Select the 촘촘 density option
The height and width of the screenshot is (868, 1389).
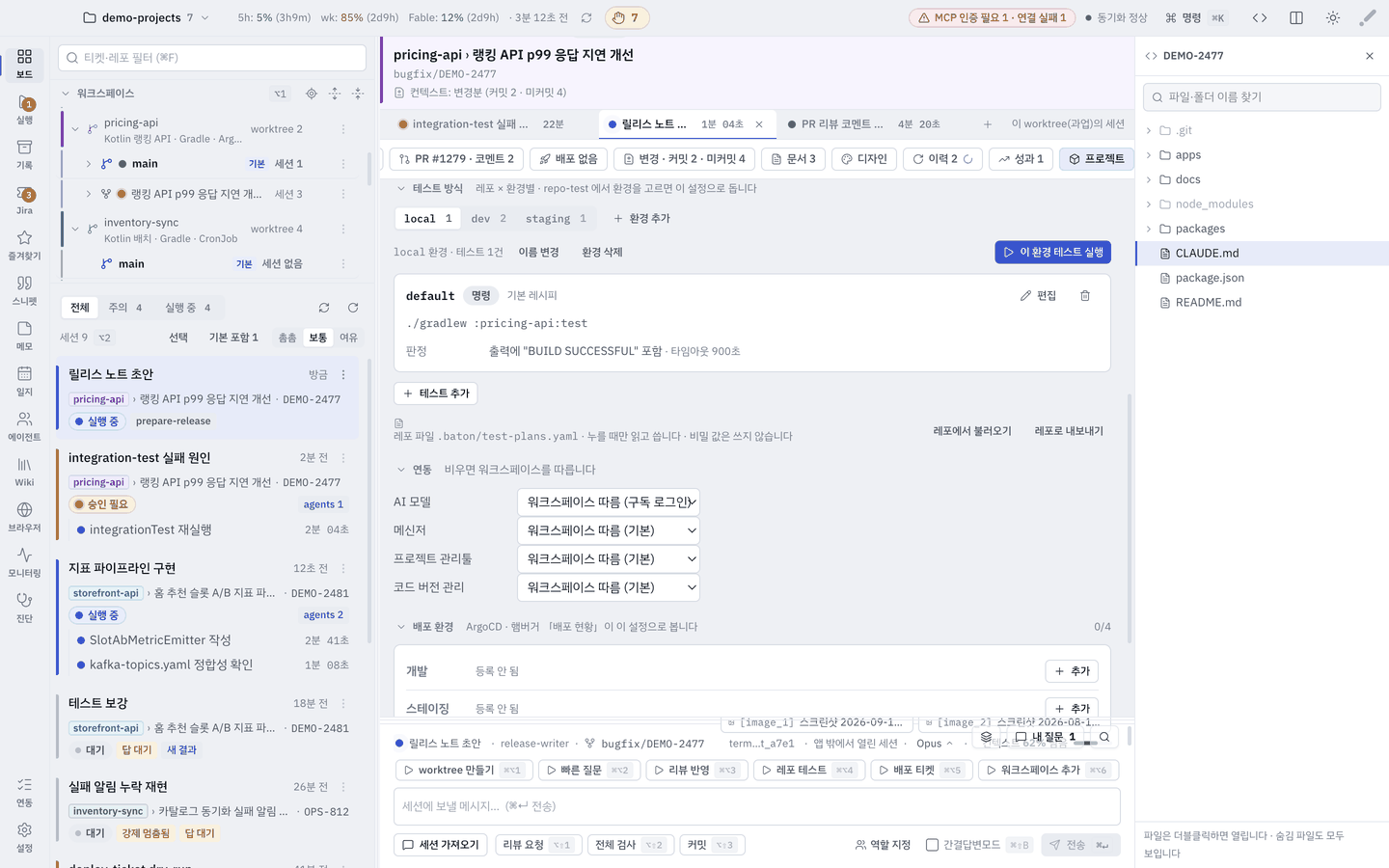[287, 338]
